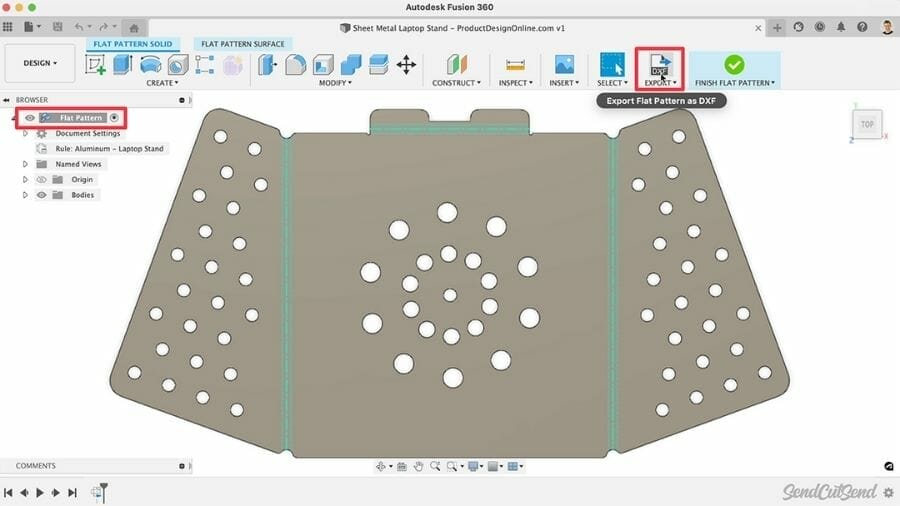Toggle visibility eye of Flat Pattern
Image resolution: width=900 pixels, height=506 pixels.
[x=30, y=118]
